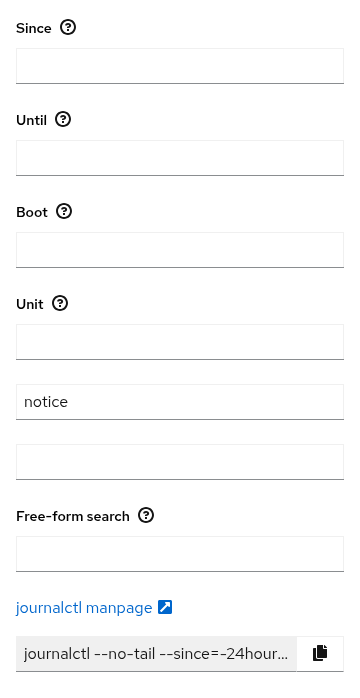Select the Boot input field
The height and width of the screenshot is (698, 360).
click(x=180, y=250)
